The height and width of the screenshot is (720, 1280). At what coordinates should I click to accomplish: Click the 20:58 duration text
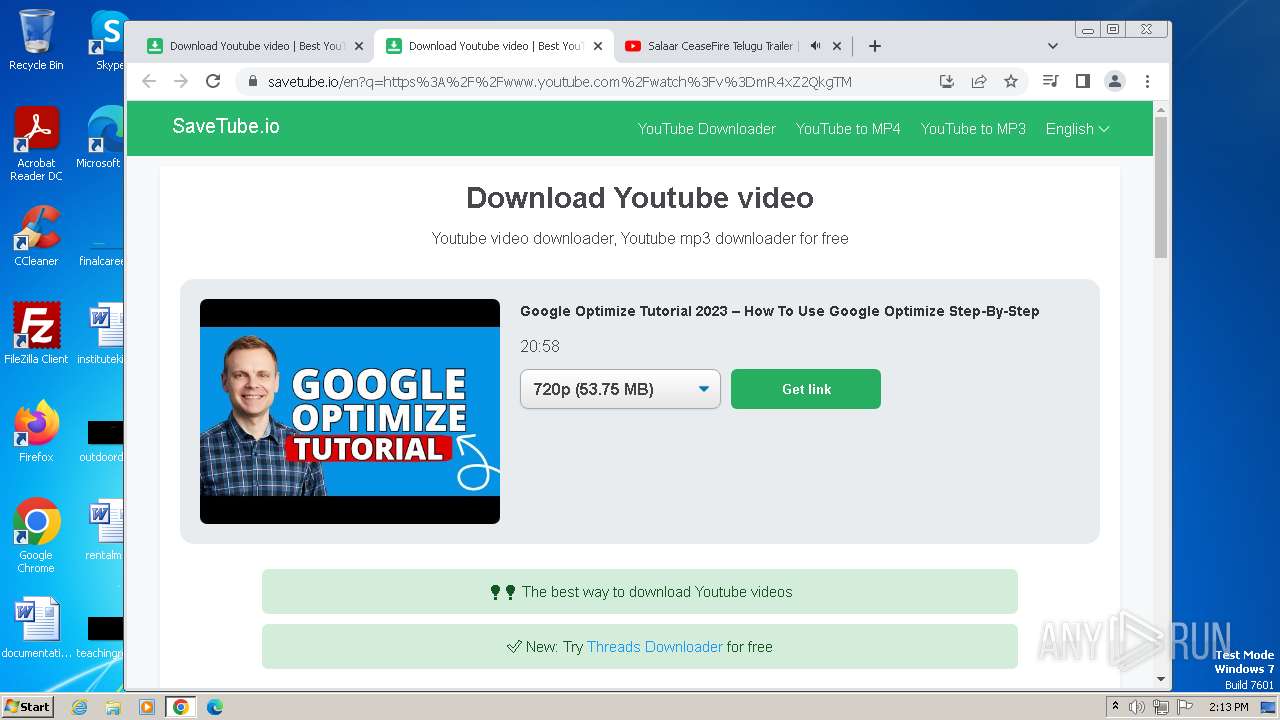[x=540, y=346]
